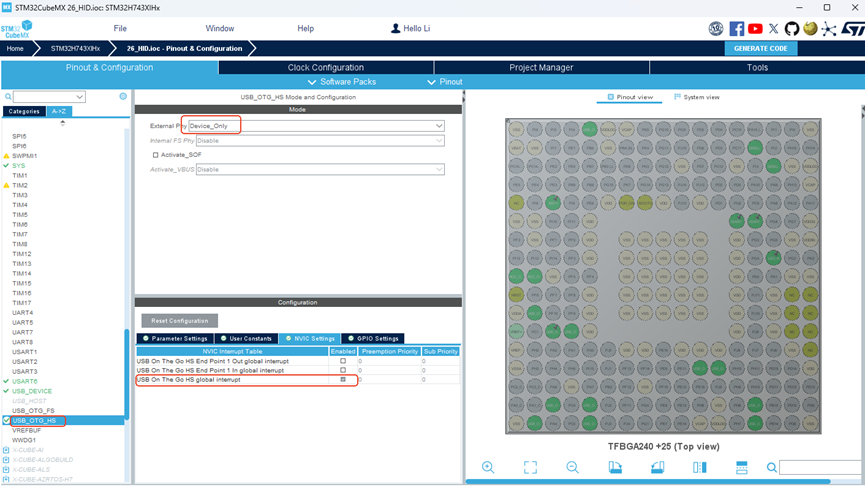This screenshot has width=865, height=487.
Task: Select USART6 in peripheral list
Action: click(25, 381)
